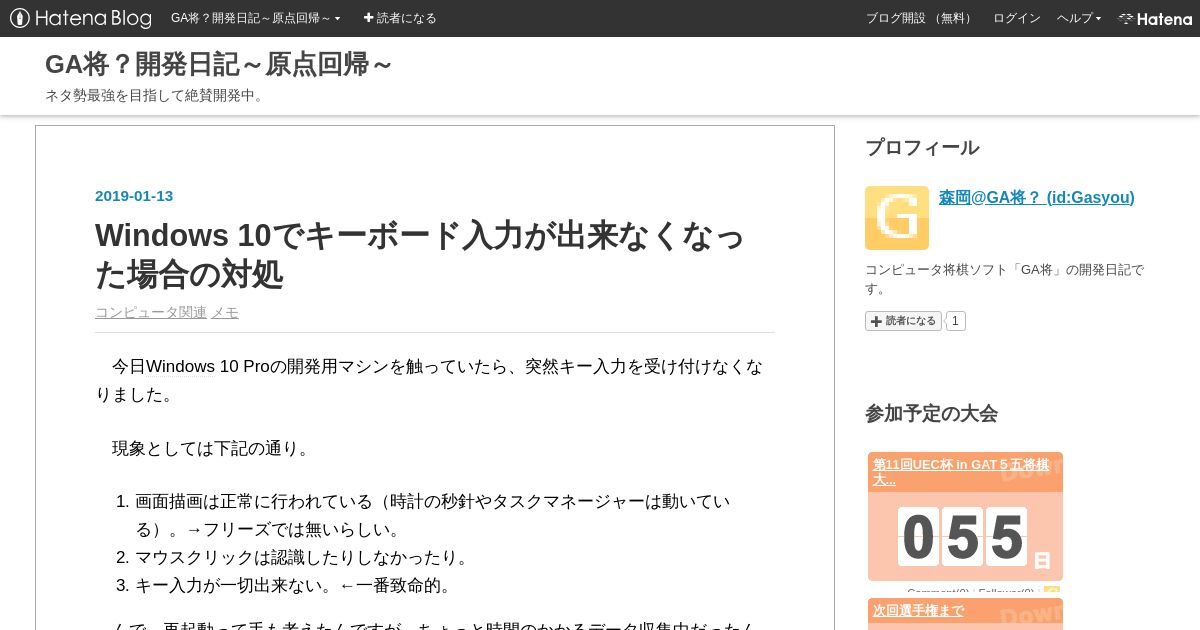1200x630 pixels.
Task: Go to blog title GA将?開発日記~原点回帰~
Action: point(219,64)
